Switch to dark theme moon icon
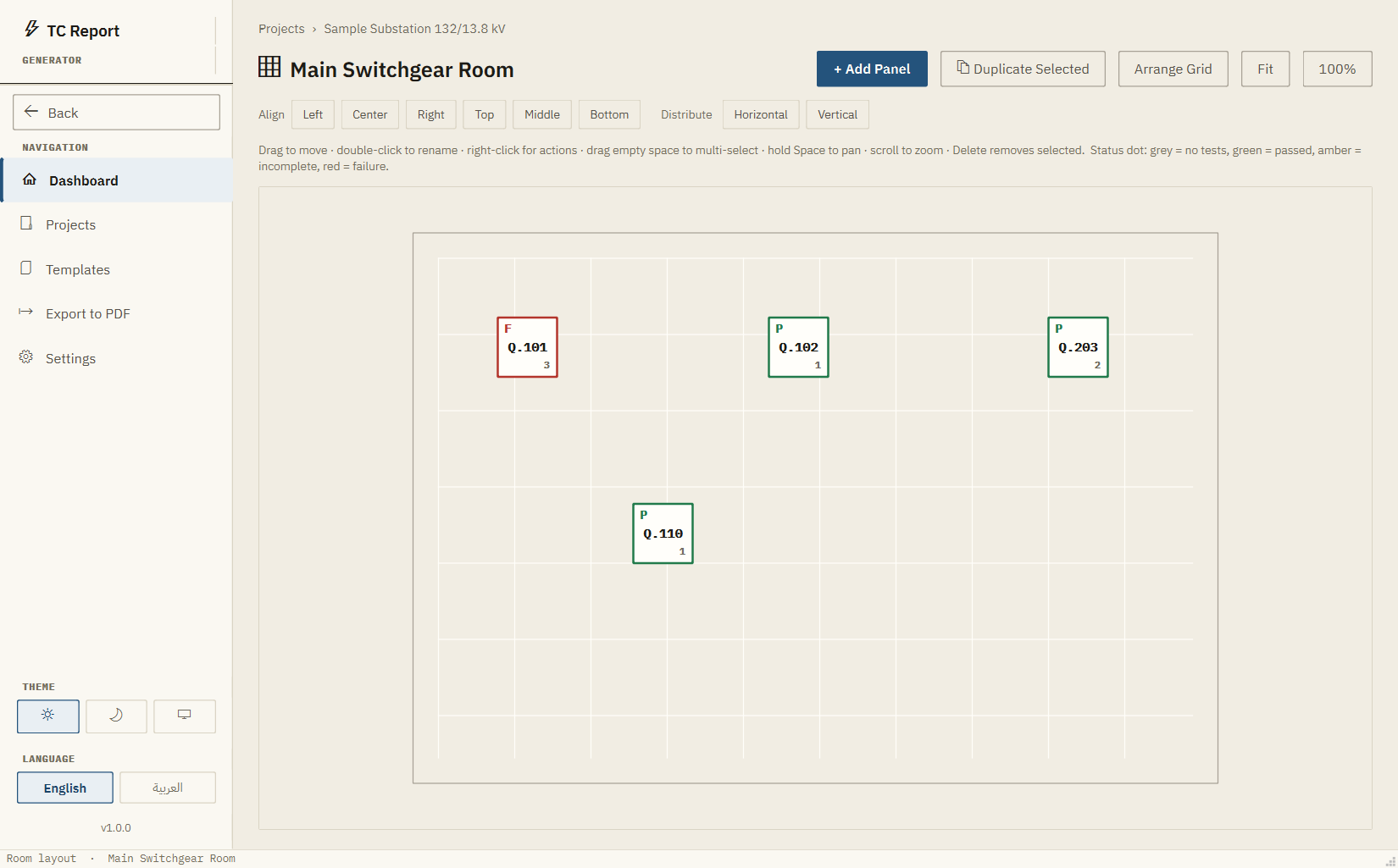 (116, 716)
